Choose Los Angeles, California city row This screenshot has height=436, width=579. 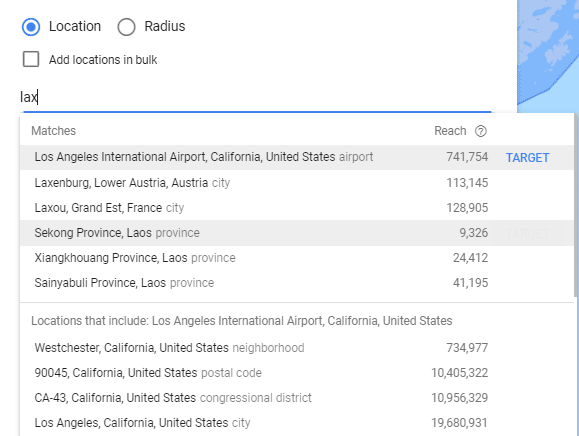[256, 423]
